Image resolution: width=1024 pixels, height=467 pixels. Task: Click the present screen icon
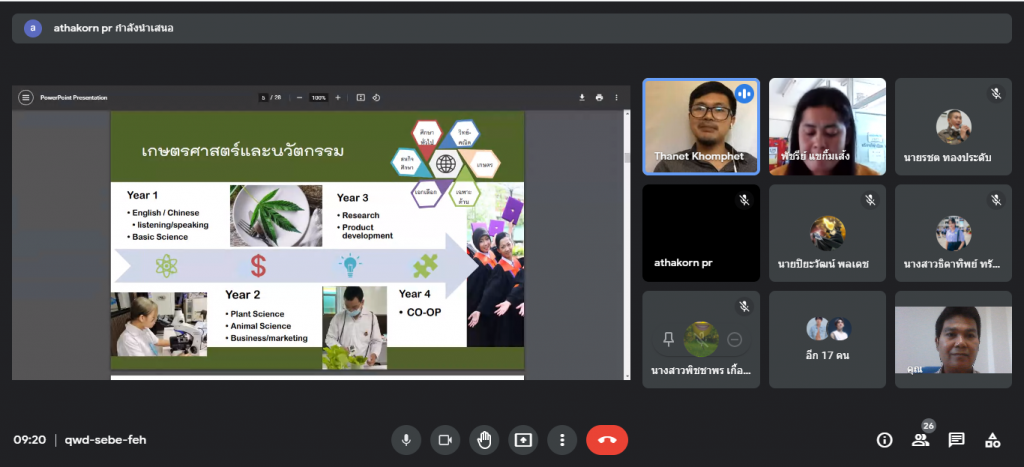523,439
